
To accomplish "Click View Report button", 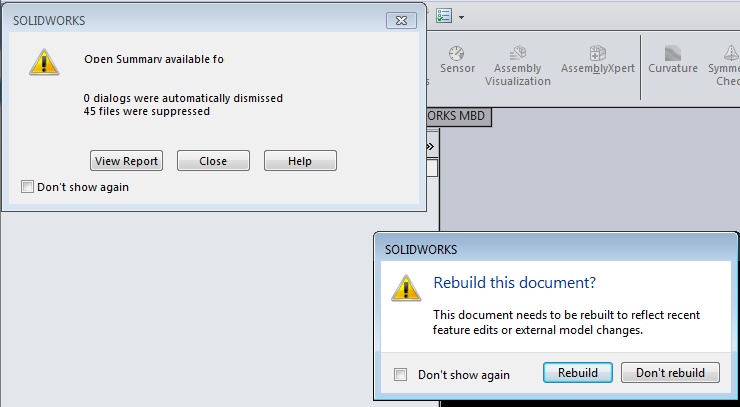I will (x=126, y=161).
